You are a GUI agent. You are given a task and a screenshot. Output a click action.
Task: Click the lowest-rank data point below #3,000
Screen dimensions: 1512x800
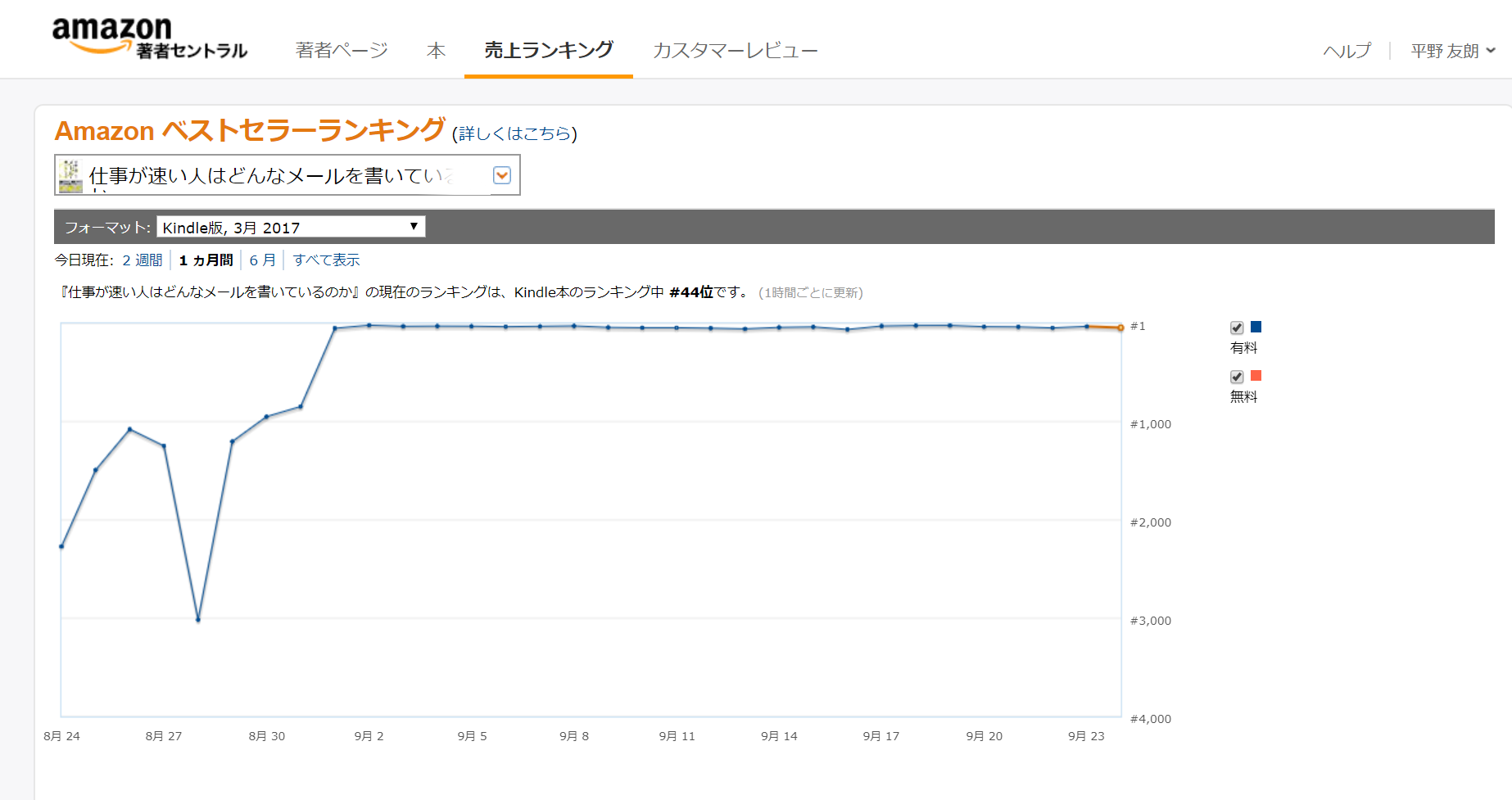pyautogui.click(x=198, y=620)
